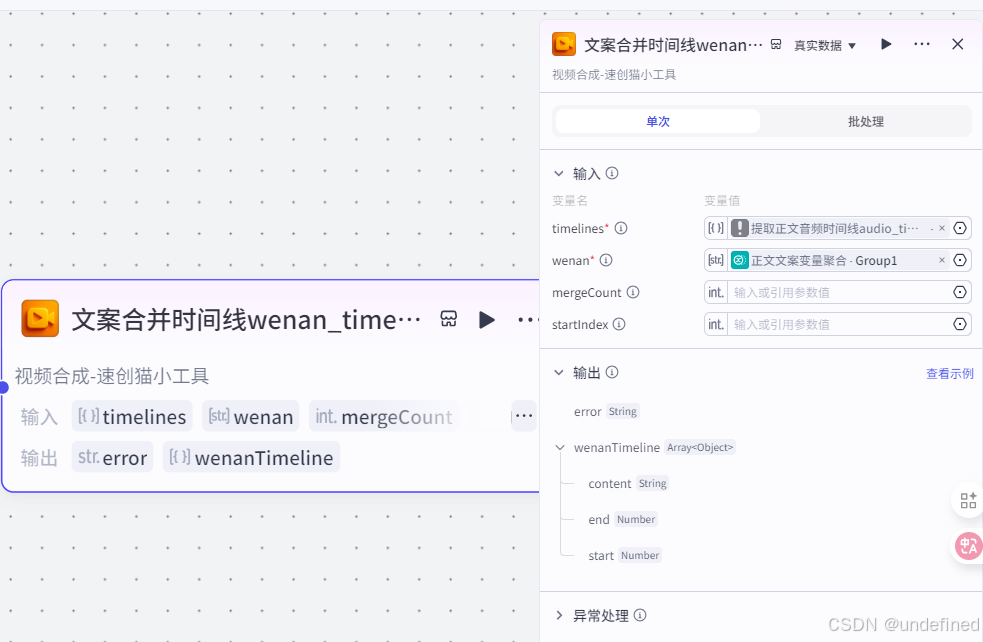Open 查看示例 link
This screenshot has height=642, width=983.
tap(950, 374)
